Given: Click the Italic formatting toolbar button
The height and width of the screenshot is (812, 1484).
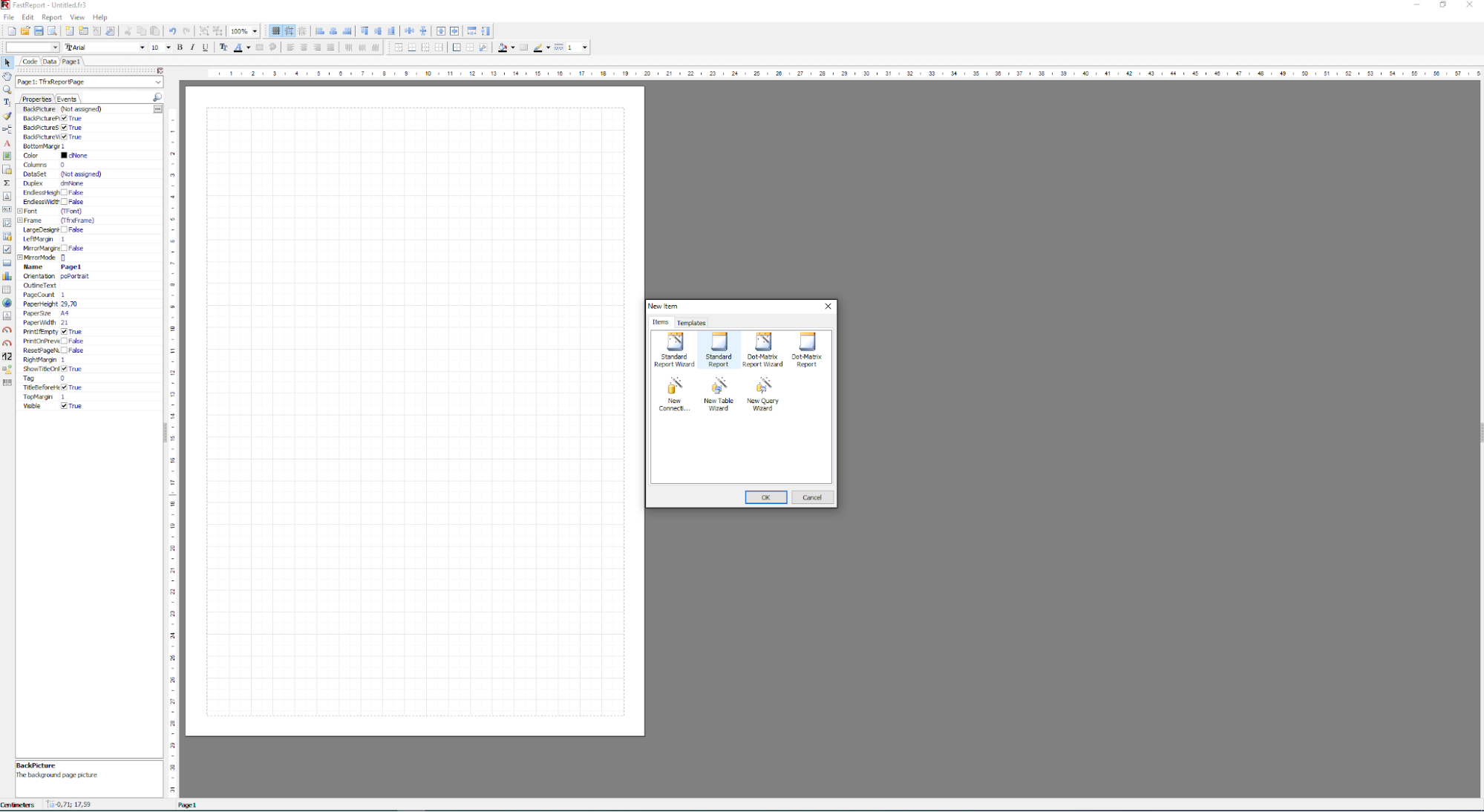Looking at the screenshot, I should 192,47.
